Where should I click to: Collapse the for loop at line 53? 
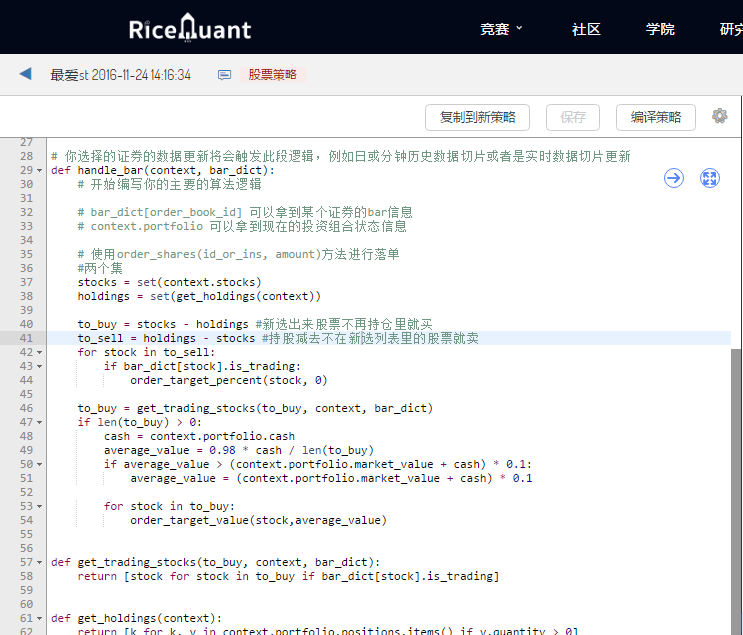tap(39, 506)
